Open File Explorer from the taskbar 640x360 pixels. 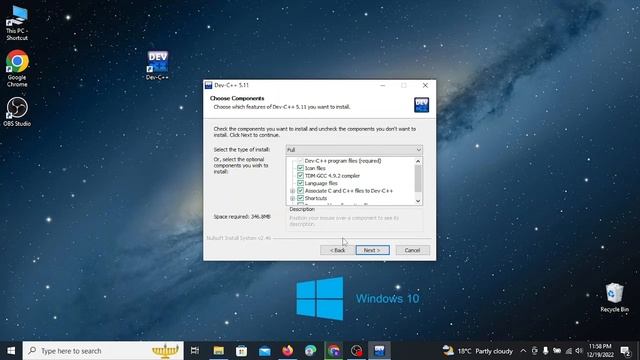click(218, 351)
